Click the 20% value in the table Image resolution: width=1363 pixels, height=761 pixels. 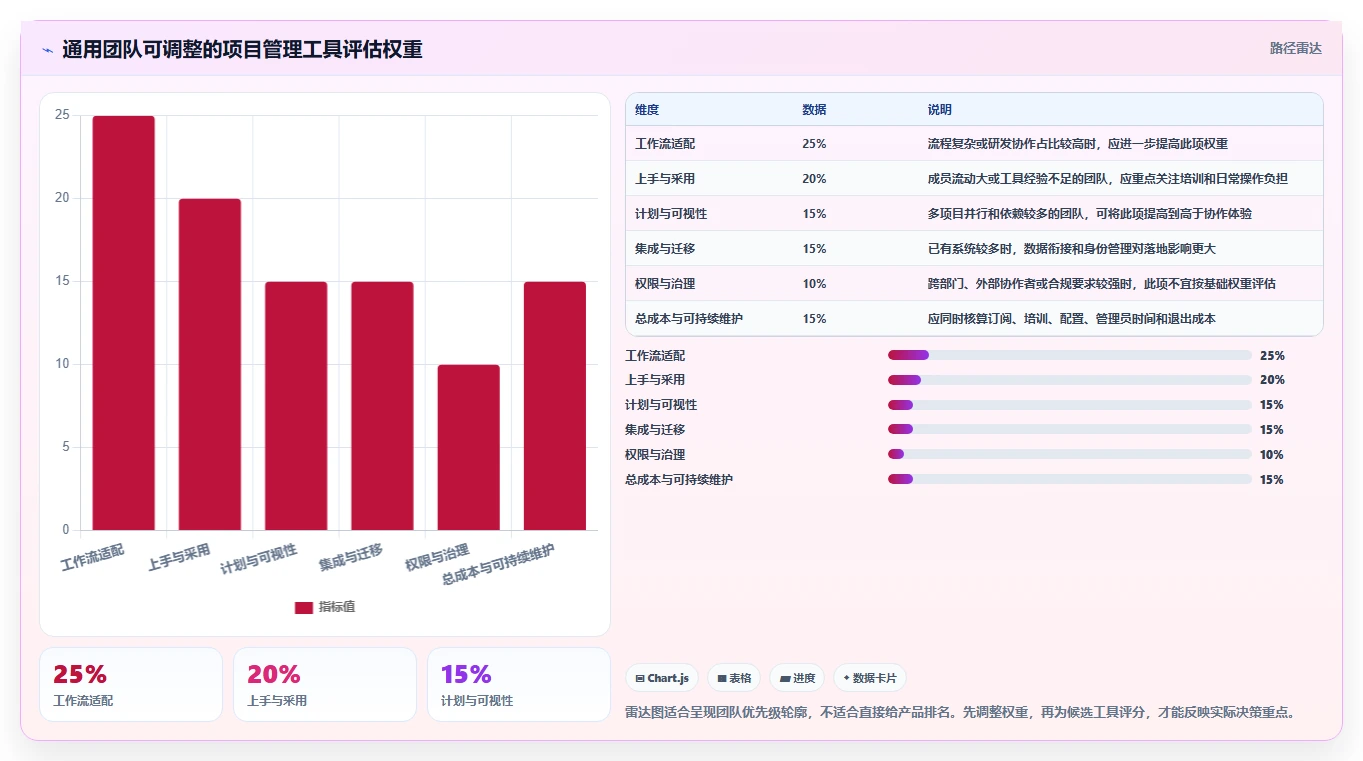pos(814,179)
